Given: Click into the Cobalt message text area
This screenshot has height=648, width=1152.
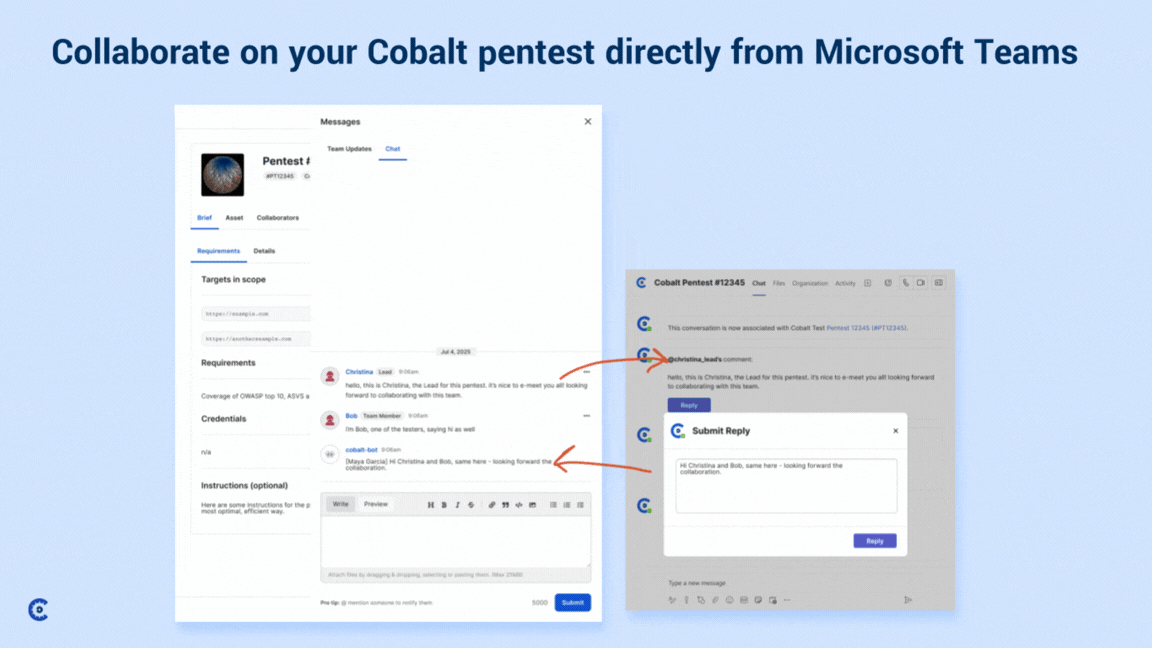Looking at the screenshot, I should click(x=456, y=542).
